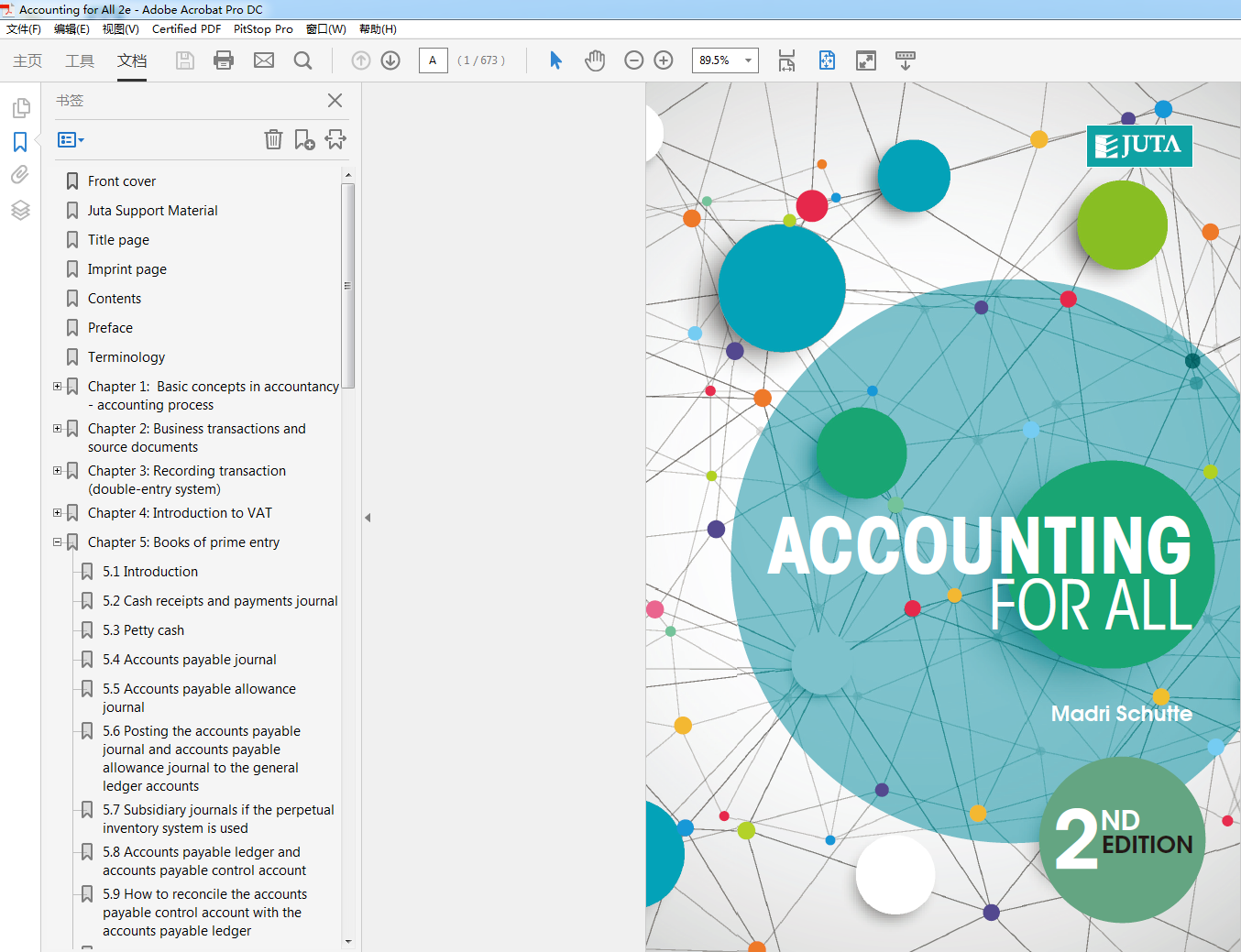Open the 文件(F) menu
Image resolution: width=1241 pixels, height=952 pixels.
click(24, 29)
